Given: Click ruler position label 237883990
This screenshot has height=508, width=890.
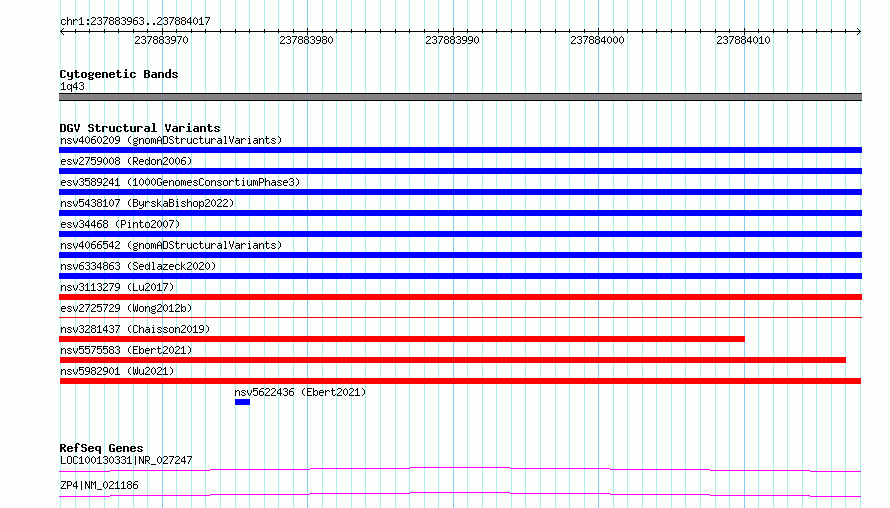Looking at the screenshot, I should [x=452, y=40].
